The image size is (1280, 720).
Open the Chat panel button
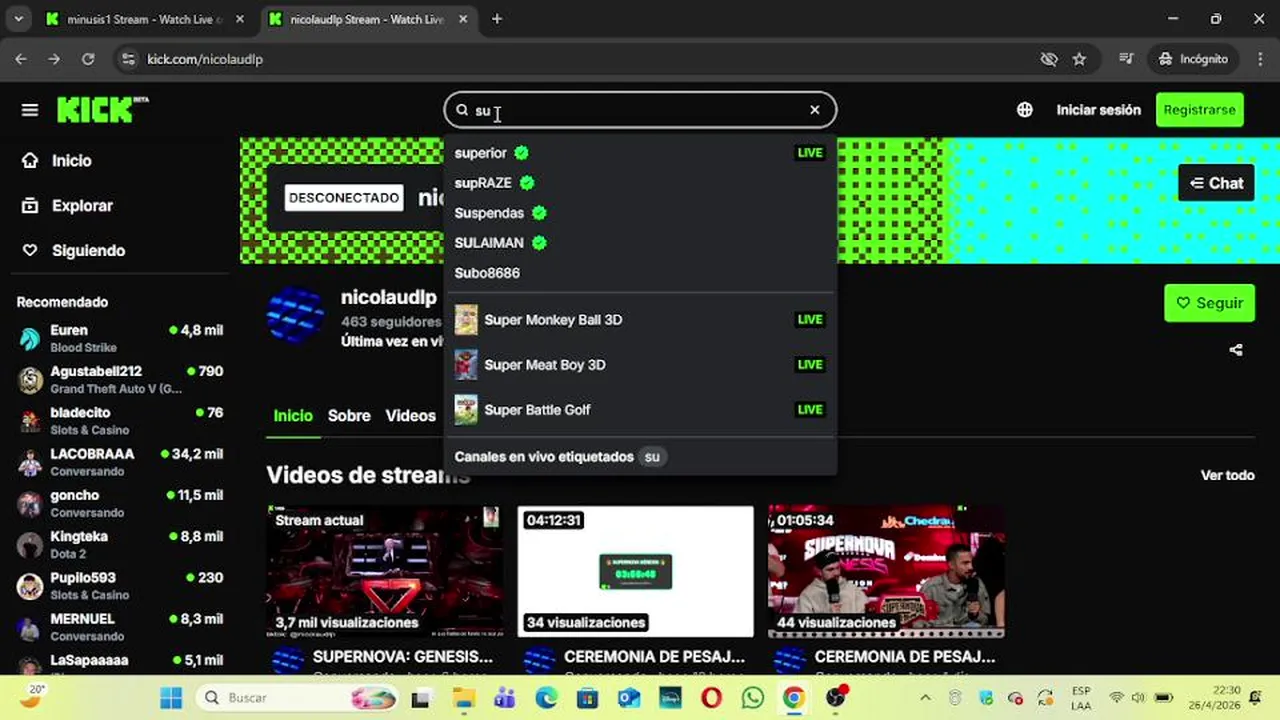pos(1216,183)
